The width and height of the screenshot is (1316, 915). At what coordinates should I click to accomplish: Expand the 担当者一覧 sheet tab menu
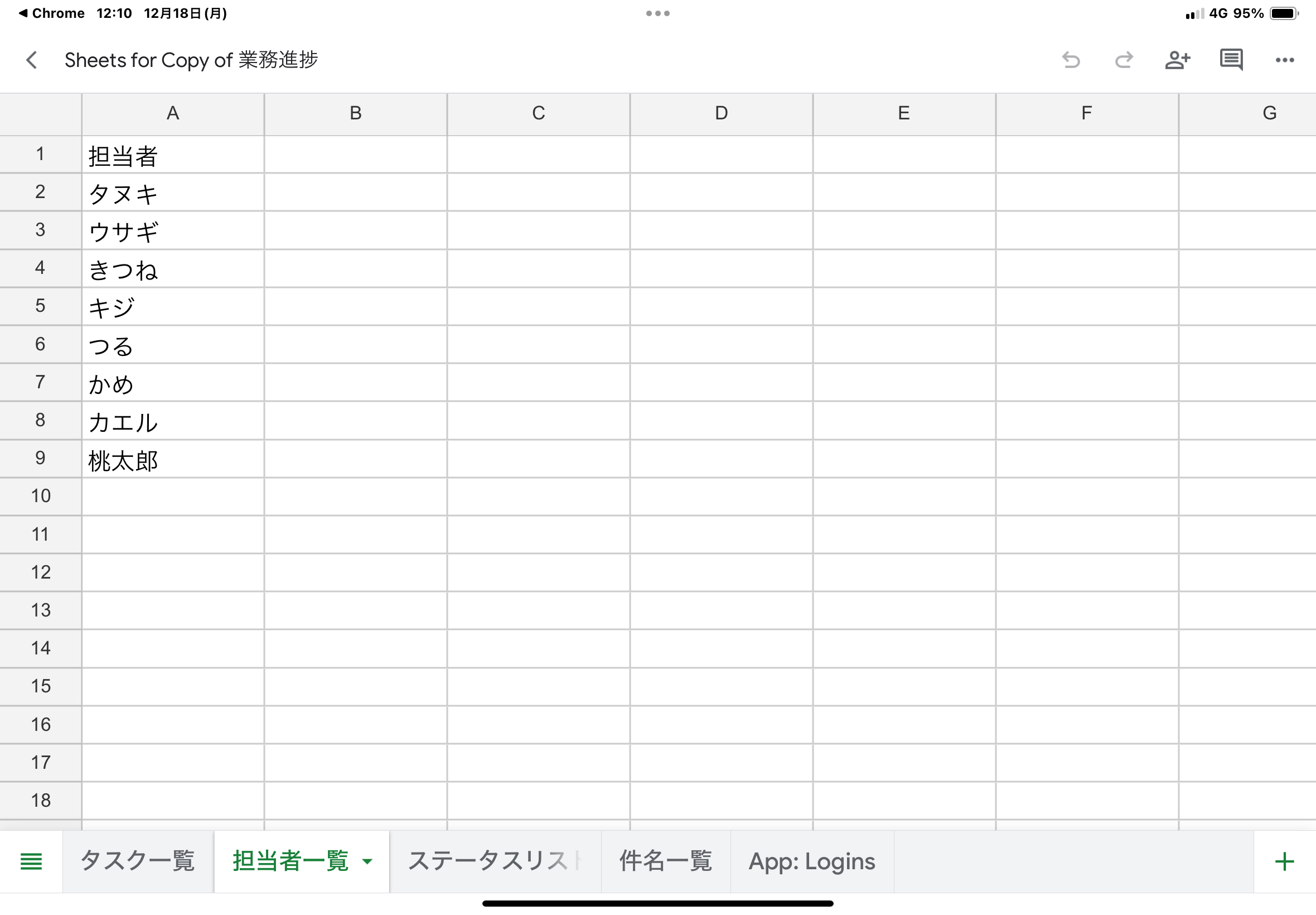[x=367, y=860]
